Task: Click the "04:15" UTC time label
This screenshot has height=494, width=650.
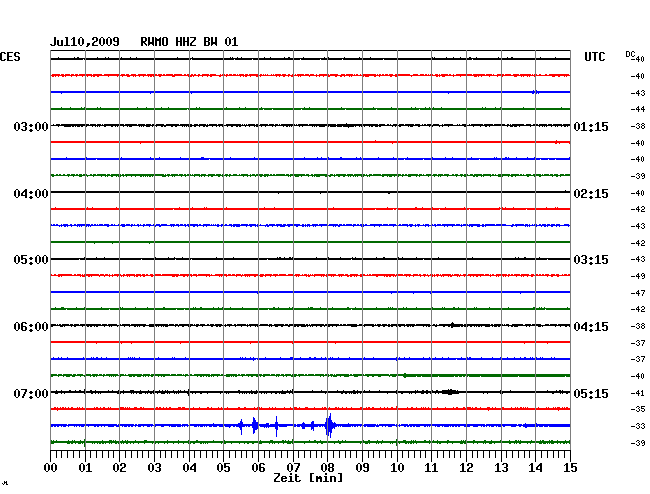Action: click(591, 327)
